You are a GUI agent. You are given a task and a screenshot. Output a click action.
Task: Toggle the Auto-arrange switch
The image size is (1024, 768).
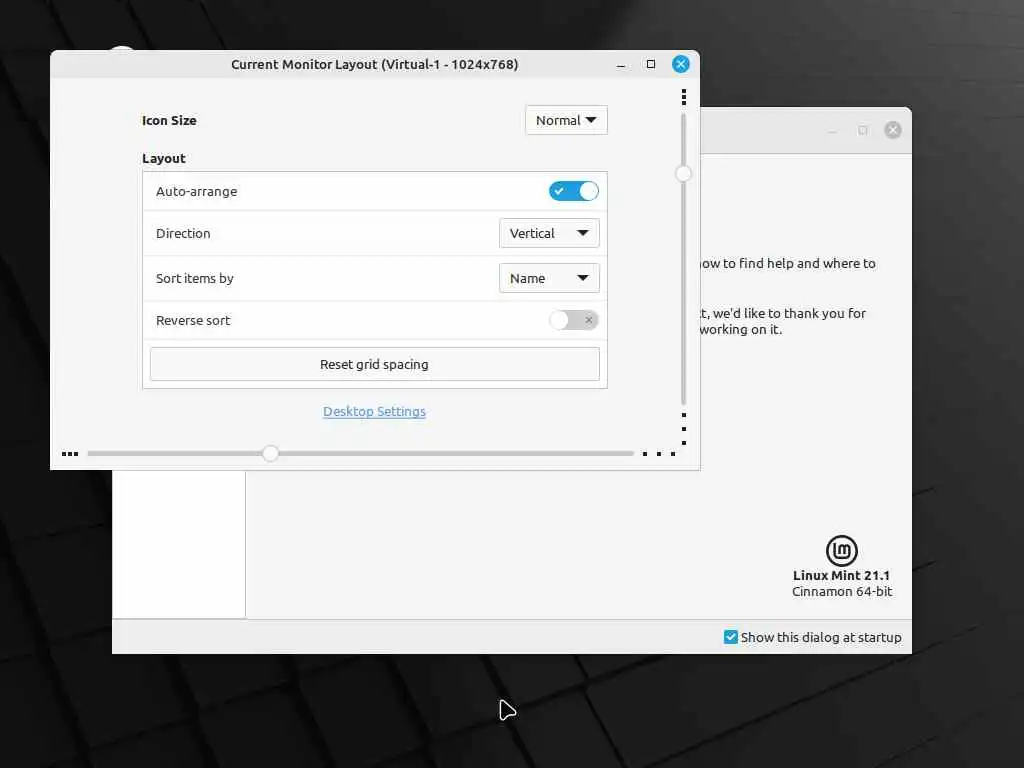(x=573, y=191)
